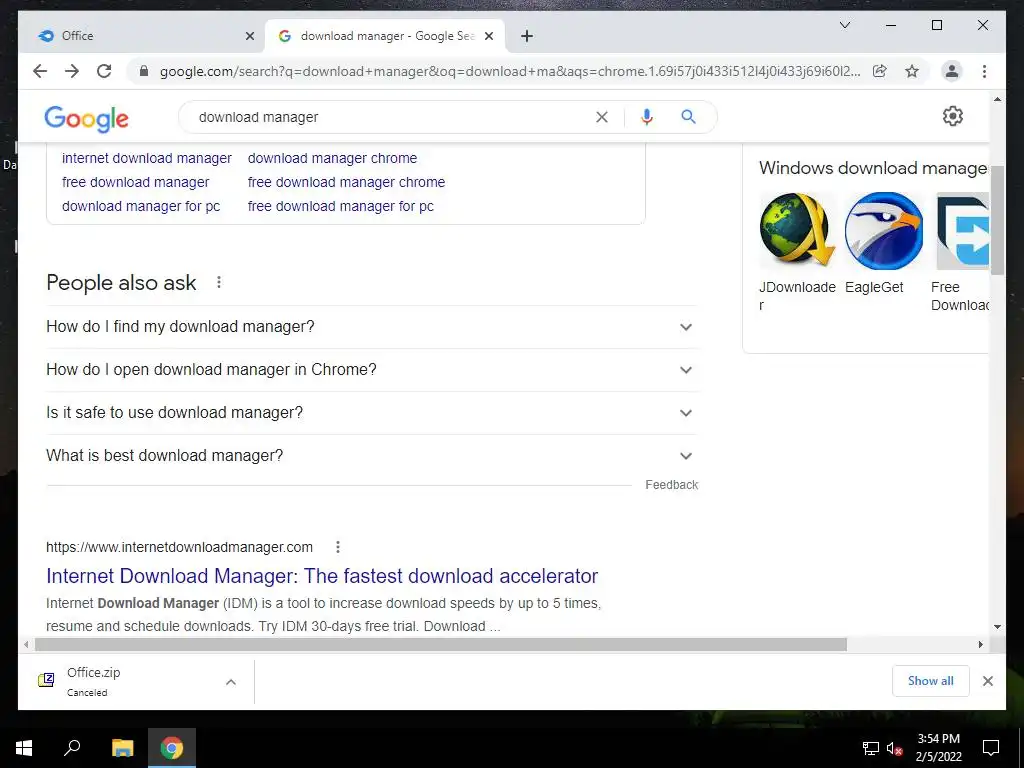Click the Office.zip file icon in the download bar
Image resolution: width=1024 pixels, height=768 pixels.
click(46, 680)
